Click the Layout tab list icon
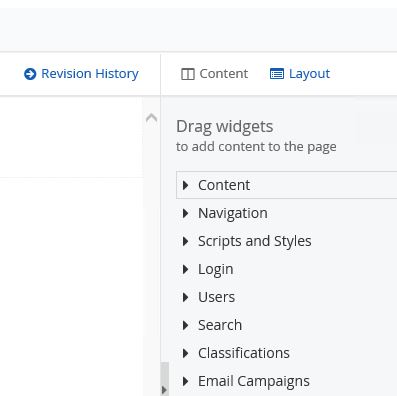 277,74
